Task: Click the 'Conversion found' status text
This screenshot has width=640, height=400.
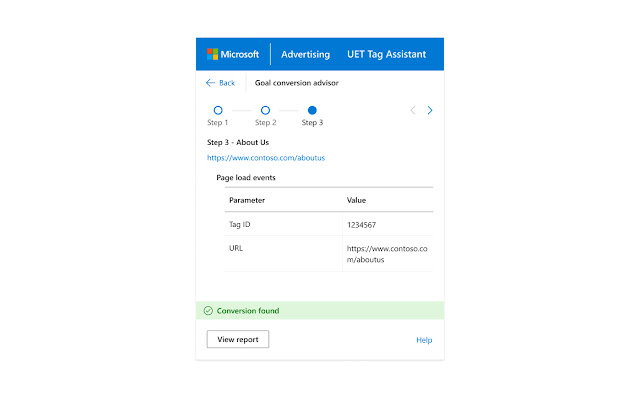Action: click(x=248, y=311)
